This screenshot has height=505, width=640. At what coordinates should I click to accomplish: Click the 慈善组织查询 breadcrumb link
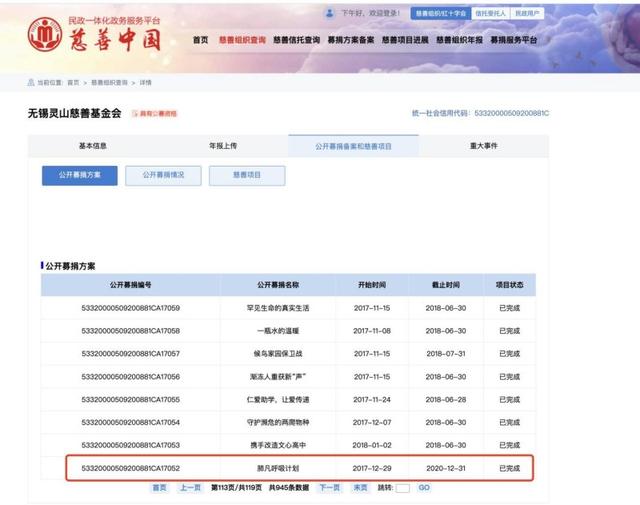(x=109, y=82)
